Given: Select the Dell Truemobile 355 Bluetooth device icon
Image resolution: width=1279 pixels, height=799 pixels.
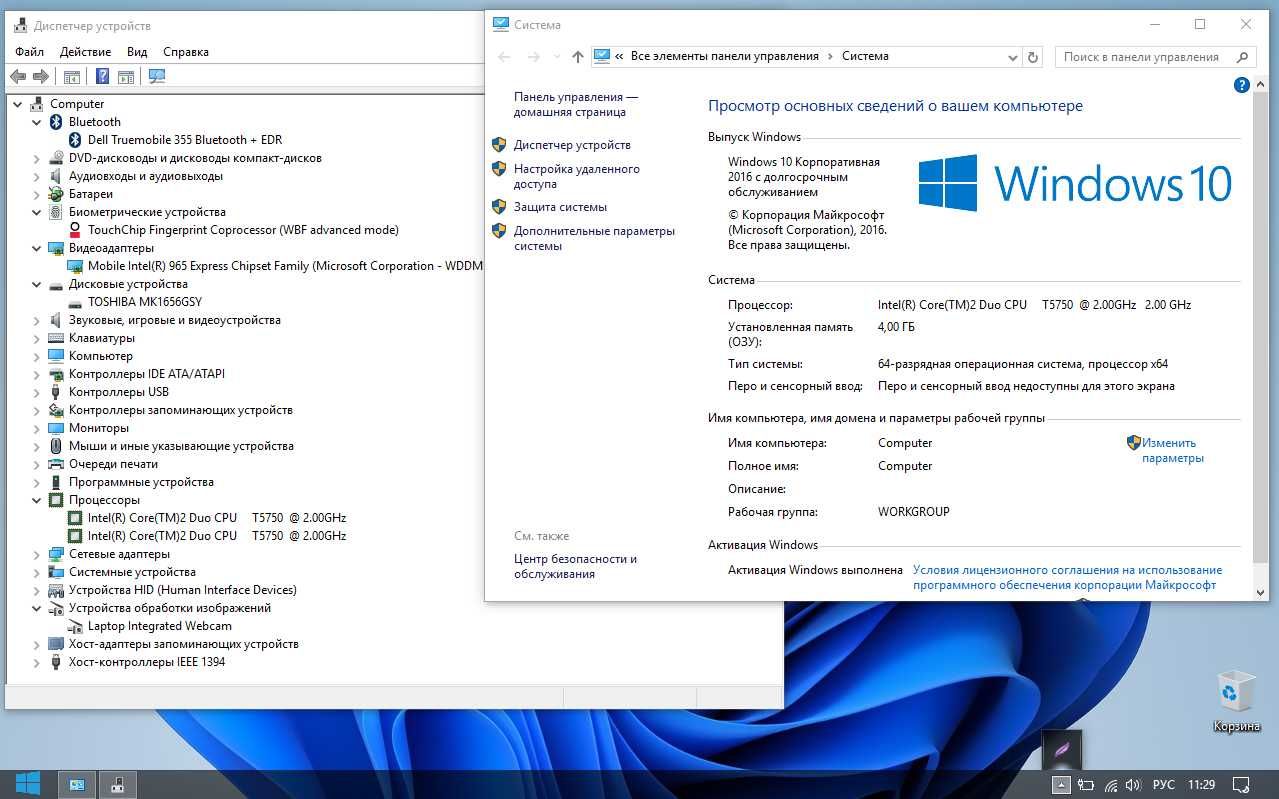Looking at the screenshot, I should pyautogui.click(x=75, y=140).
